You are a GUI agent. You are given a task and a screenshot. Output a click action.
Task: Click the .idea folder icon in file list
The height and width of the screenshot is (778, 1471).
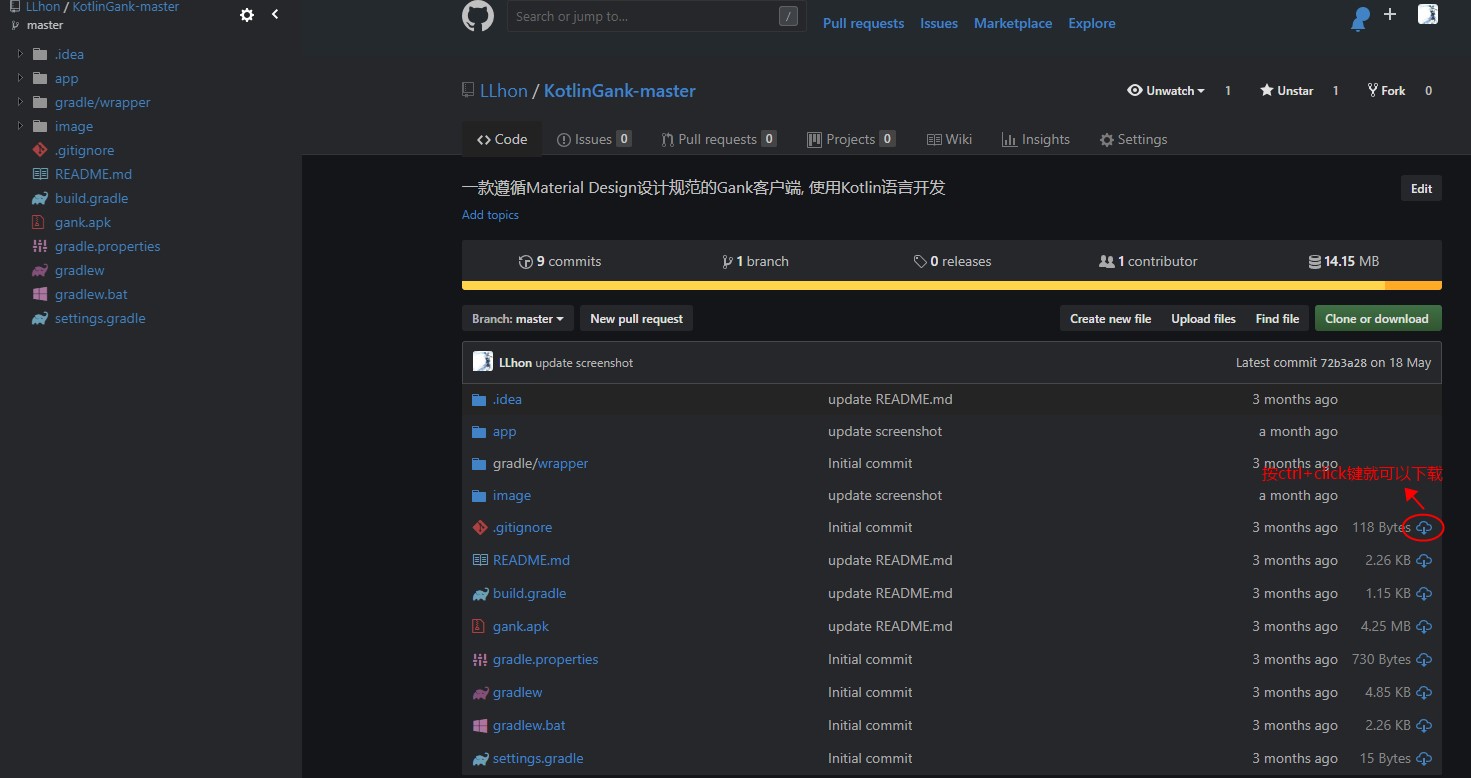[479, 399]
